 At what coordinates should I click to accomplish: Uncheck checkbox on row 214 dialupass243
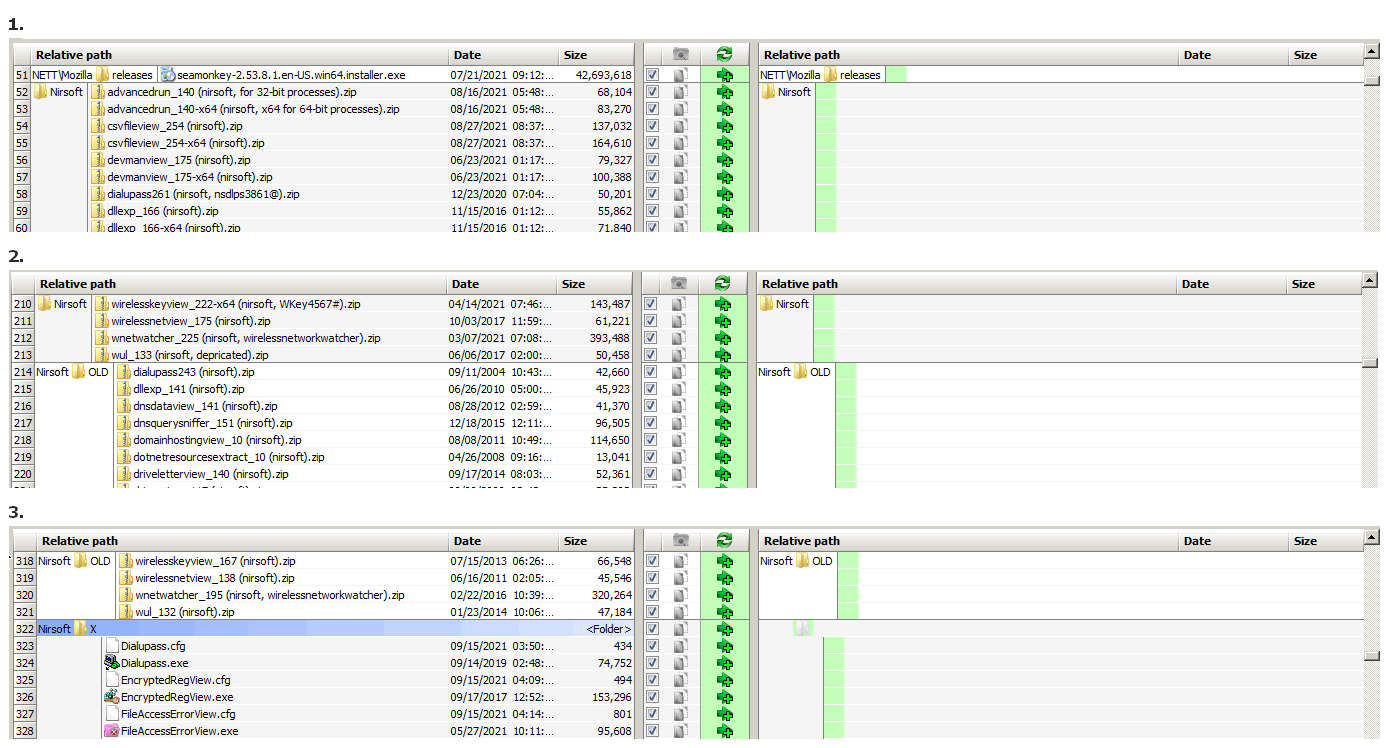tap(652, 372)
